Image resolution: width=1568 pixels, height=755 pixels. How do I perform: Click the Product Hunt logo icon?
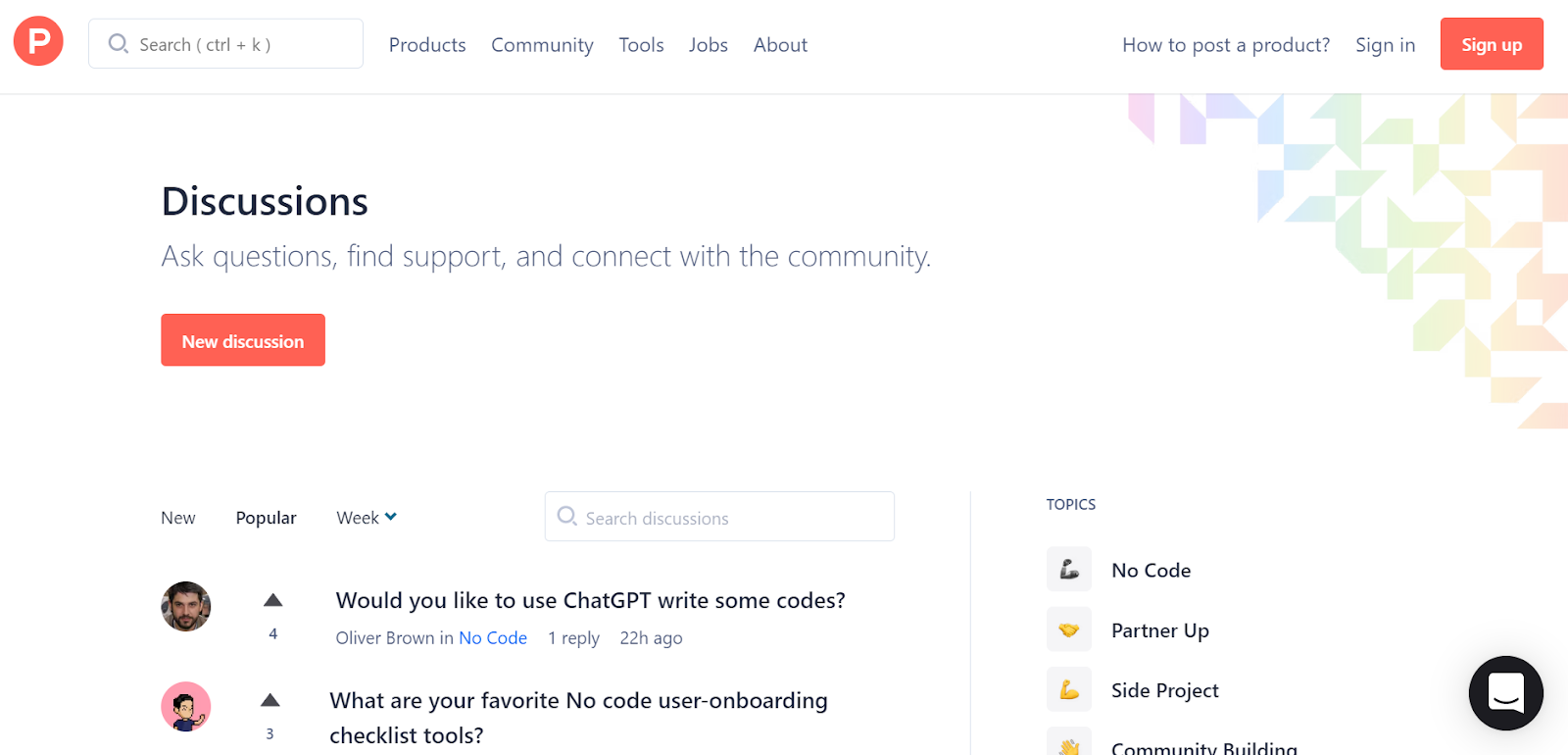[x=38, y=41]
